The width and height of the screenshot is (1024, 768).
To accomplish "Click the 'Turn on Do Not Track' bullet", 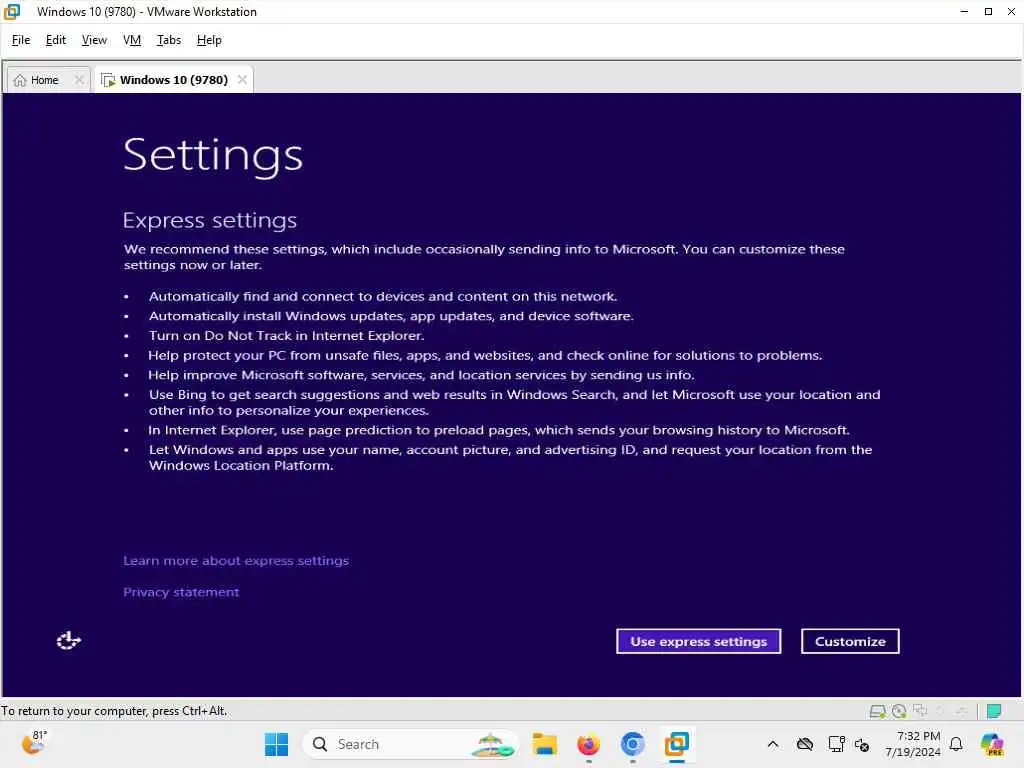I will pos(286,336).
